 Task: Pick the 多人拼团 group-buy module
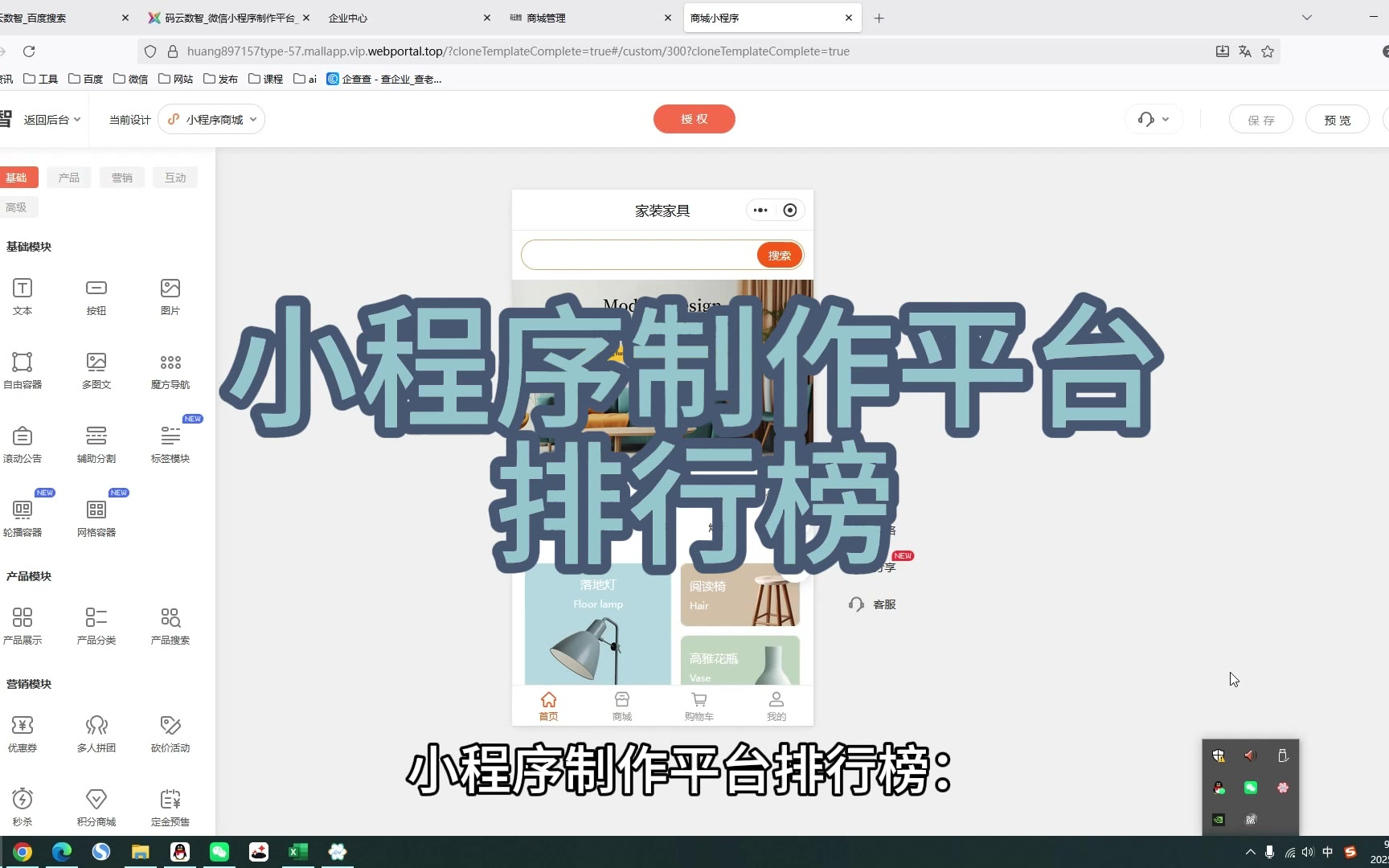tap(96, 727)
